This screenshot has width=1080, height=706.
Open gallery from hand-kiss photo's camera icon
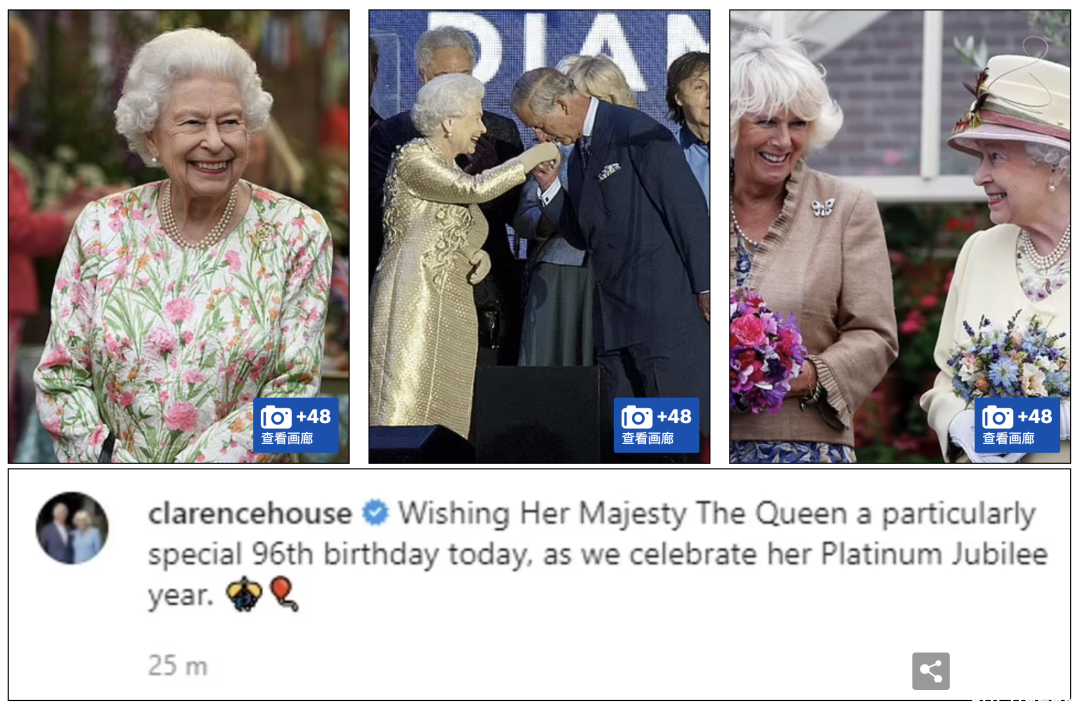point(636,417)
